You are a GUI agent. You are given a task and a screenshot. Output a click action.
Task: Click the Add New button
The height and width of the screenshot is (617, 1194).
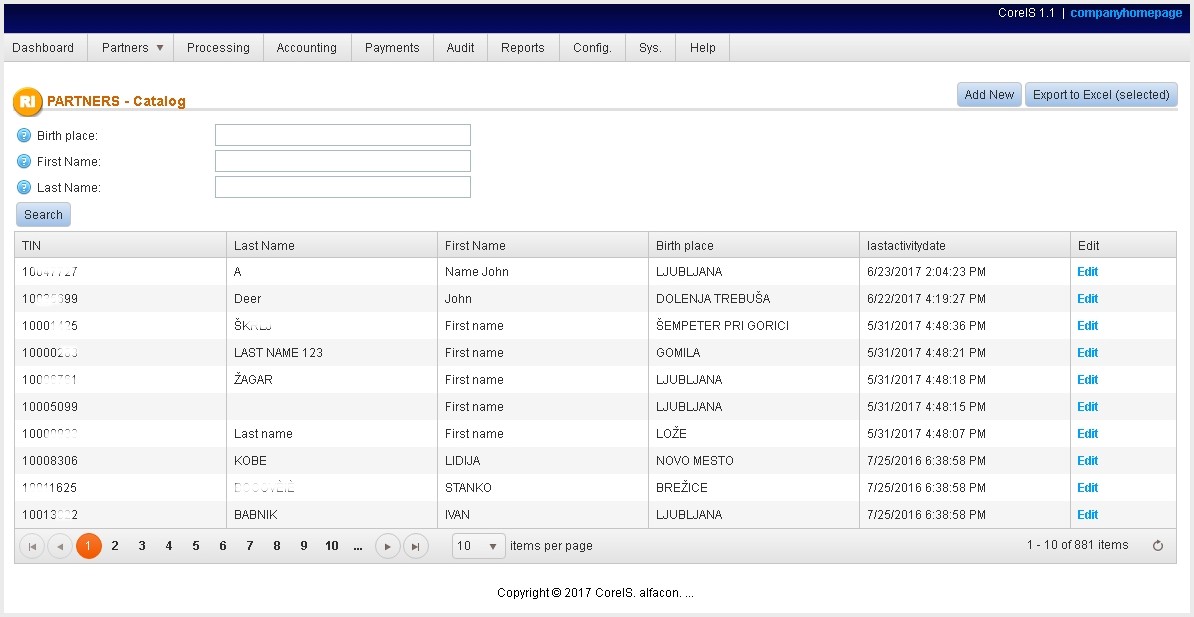click(988, 95)
